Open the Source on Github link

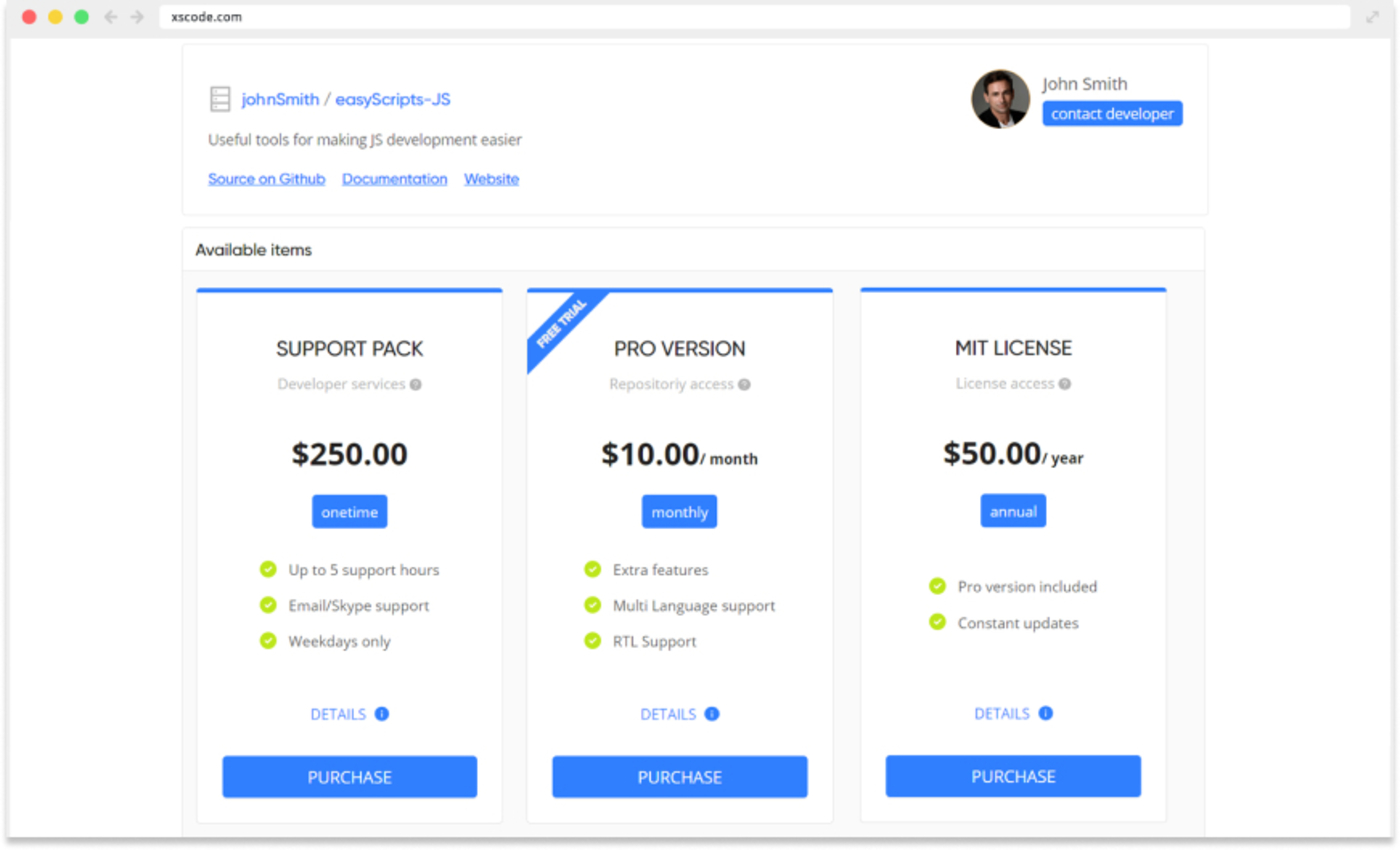click(x=266, y=178)
